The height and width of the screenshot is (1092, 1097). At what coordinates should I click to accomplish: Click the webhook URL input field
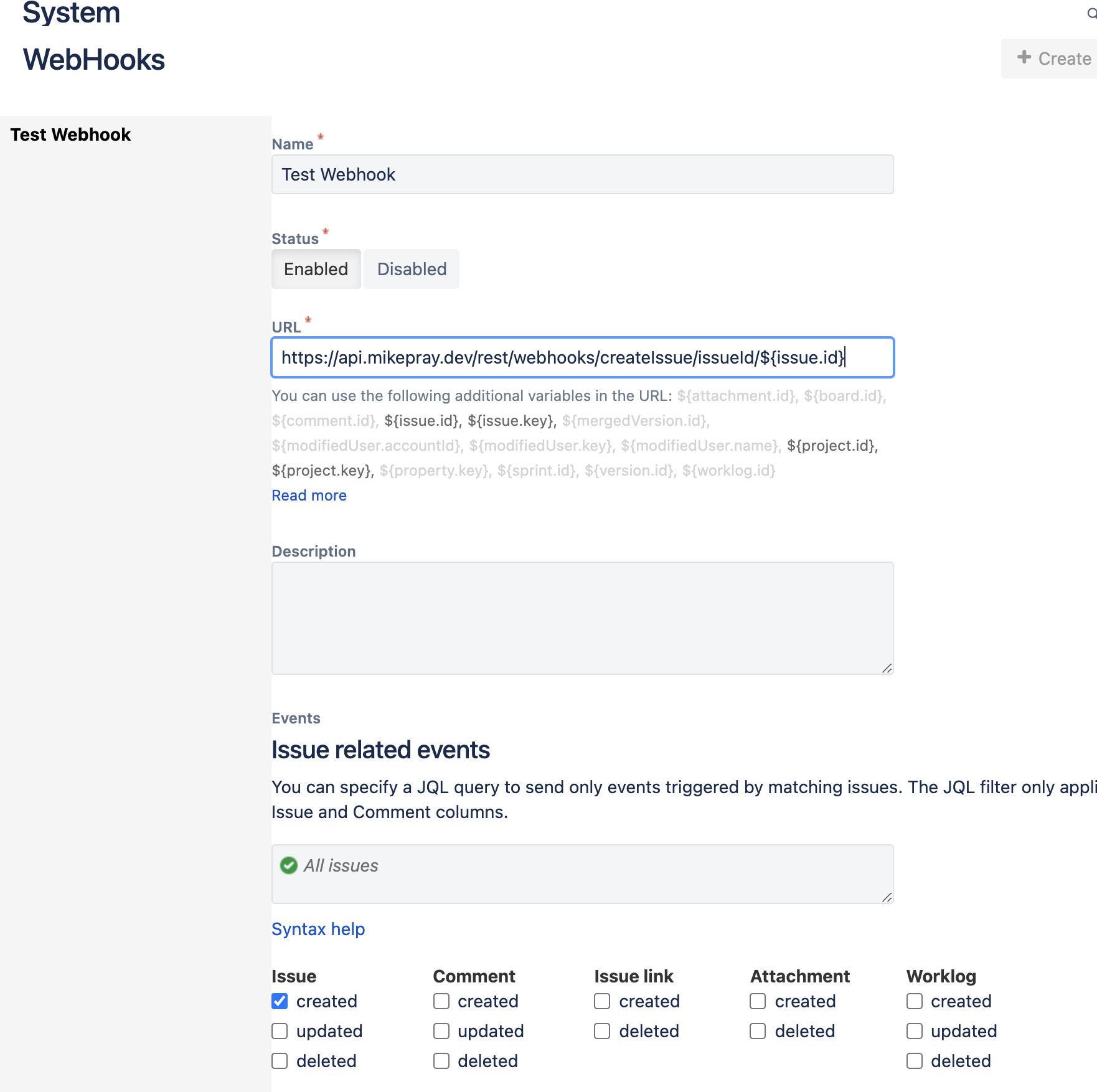(x=583, y=357)
